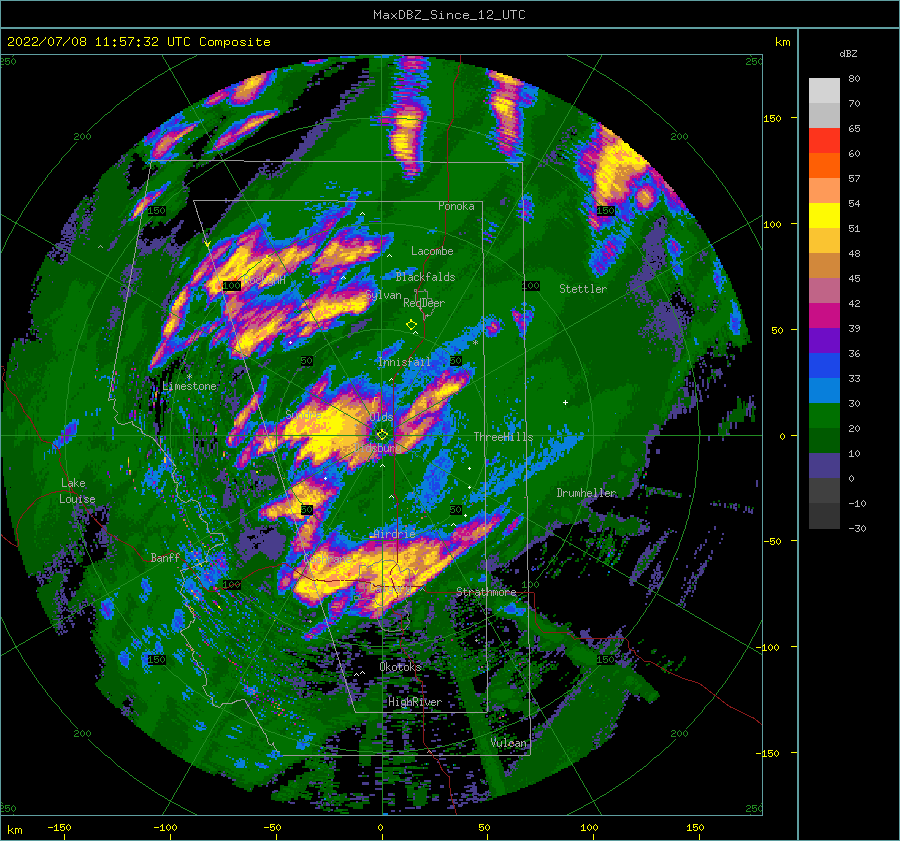Click the Blackfalds city label

[425, 277]
